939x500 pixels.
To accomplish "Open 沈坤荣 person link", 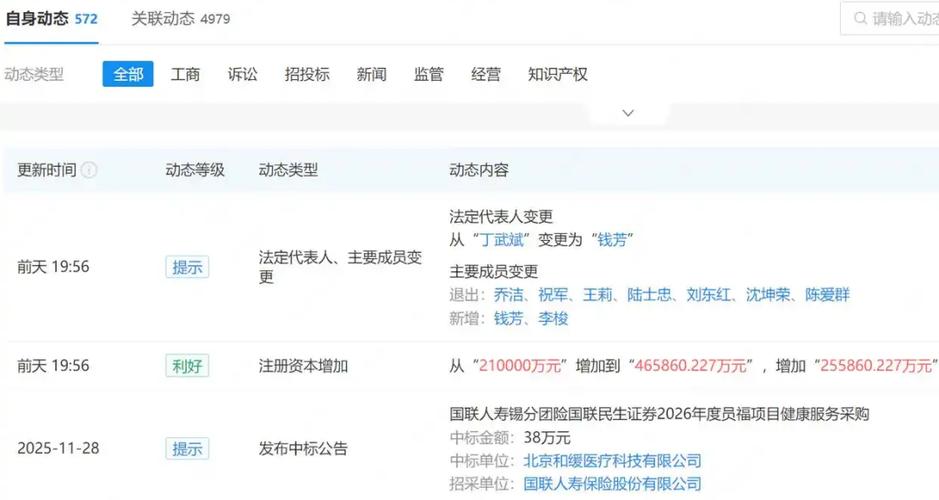I will pyautogui.click(x=768, y=295).
